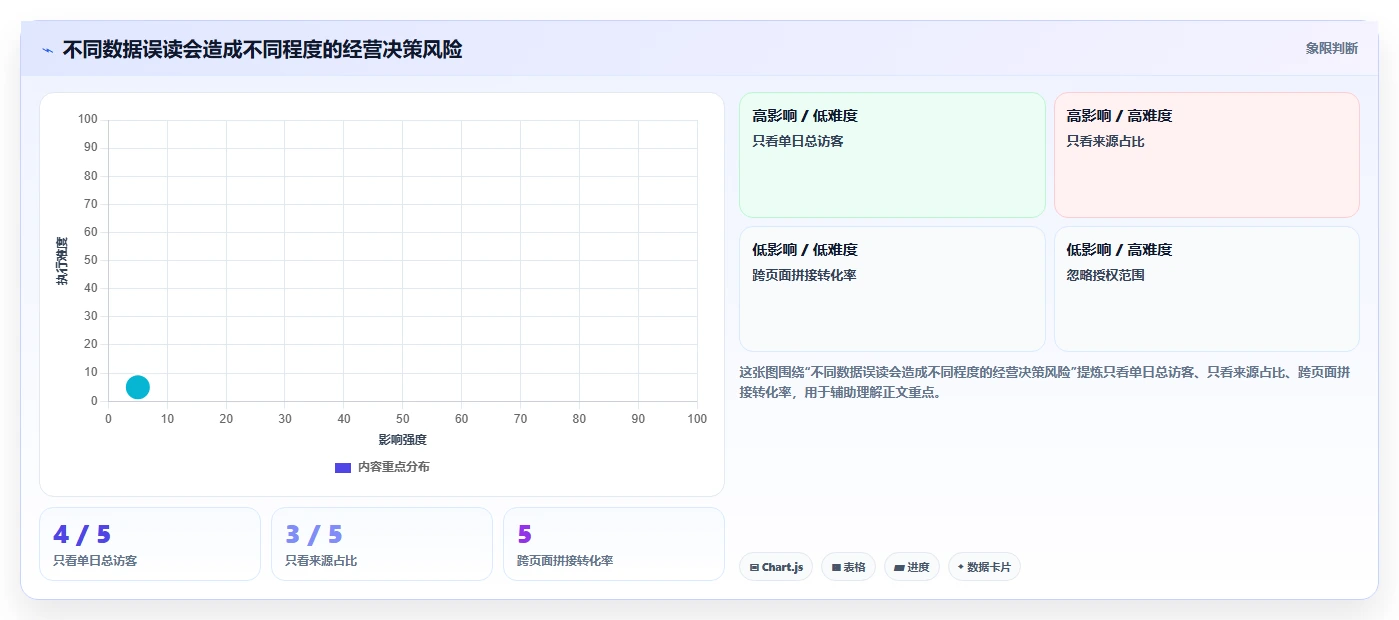Click the 数据卡片 tag

click(984, 567)
